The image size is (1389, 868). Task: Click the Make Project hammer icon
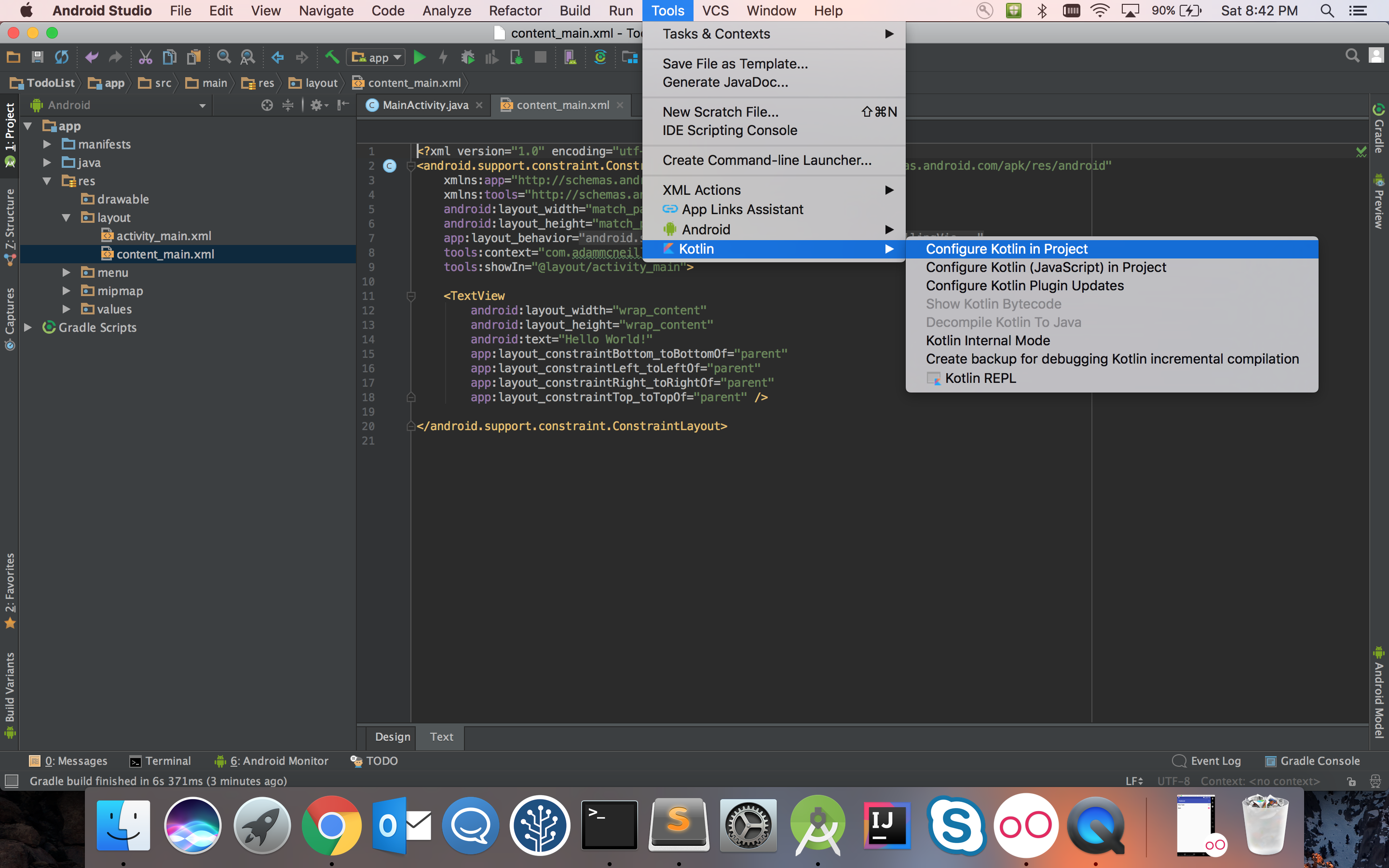(x=332, y=57)
